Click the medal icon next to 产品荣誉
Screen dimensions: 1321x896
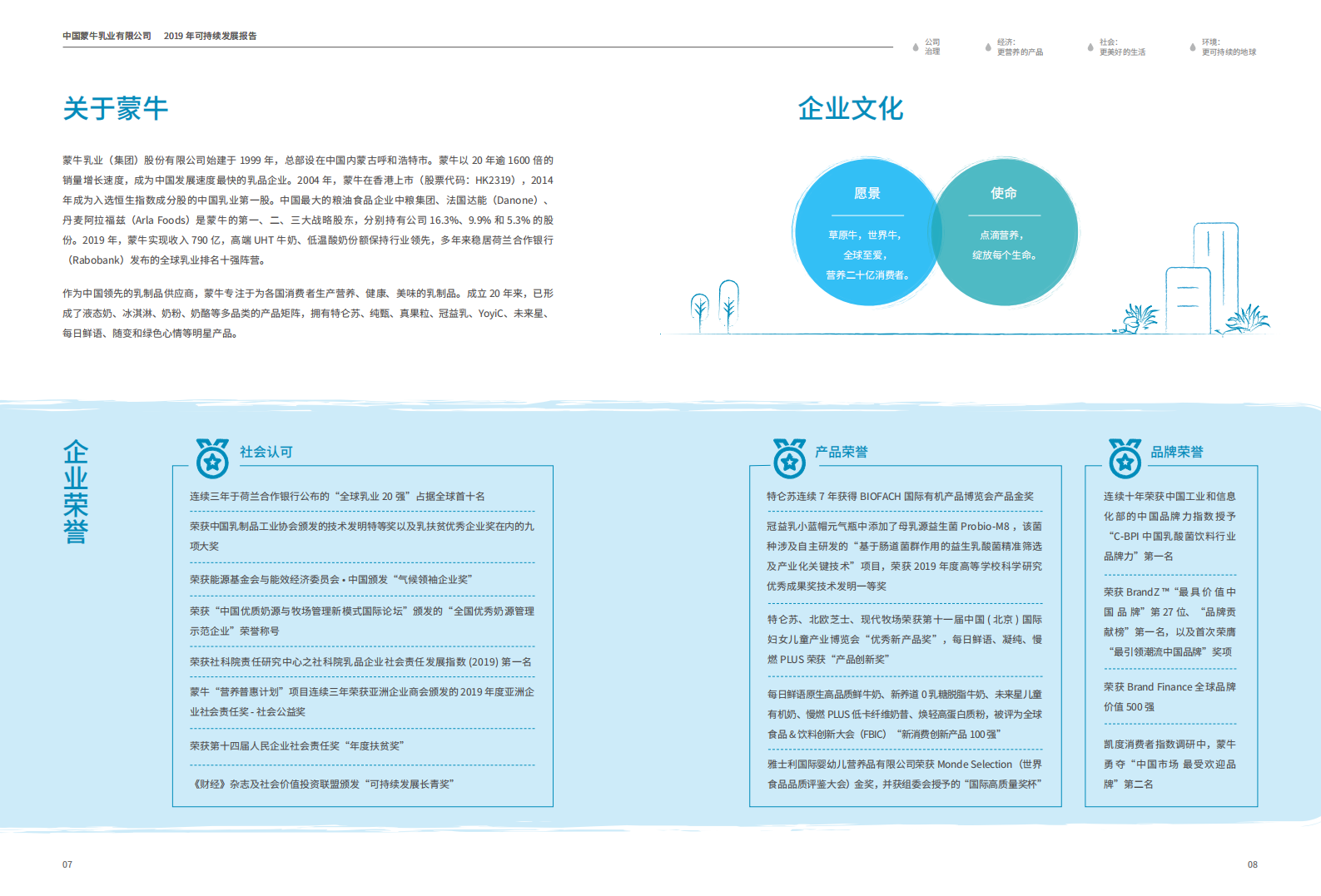click(x=789, y=458)
